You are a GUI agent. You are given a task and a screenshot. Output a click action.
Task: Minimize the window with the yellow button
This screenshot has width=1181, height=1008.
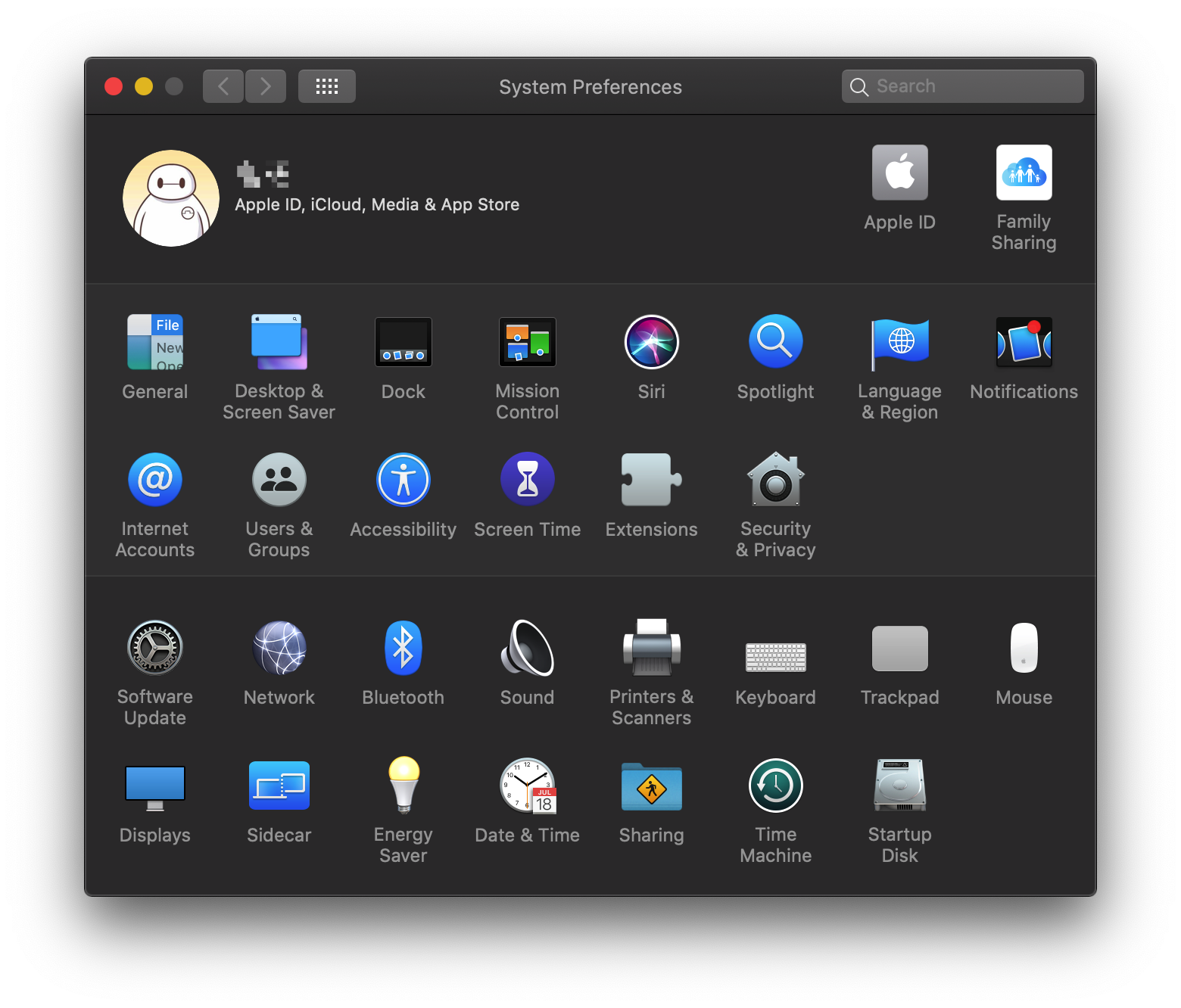coord(144,86)
